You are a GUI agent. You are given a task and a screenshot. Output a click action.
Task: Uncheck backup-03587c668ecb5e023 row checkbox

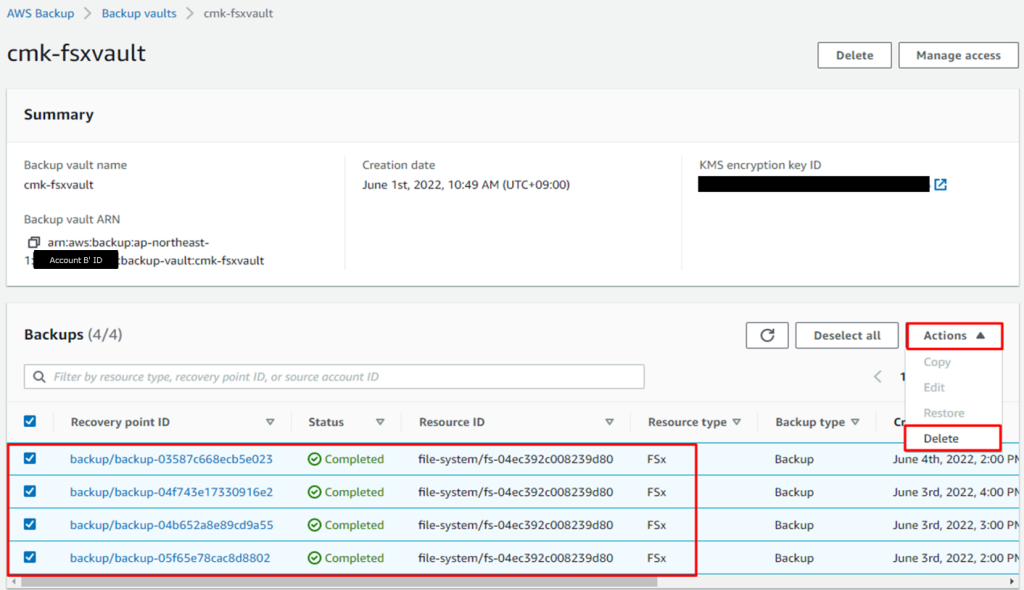coord(30,458)
